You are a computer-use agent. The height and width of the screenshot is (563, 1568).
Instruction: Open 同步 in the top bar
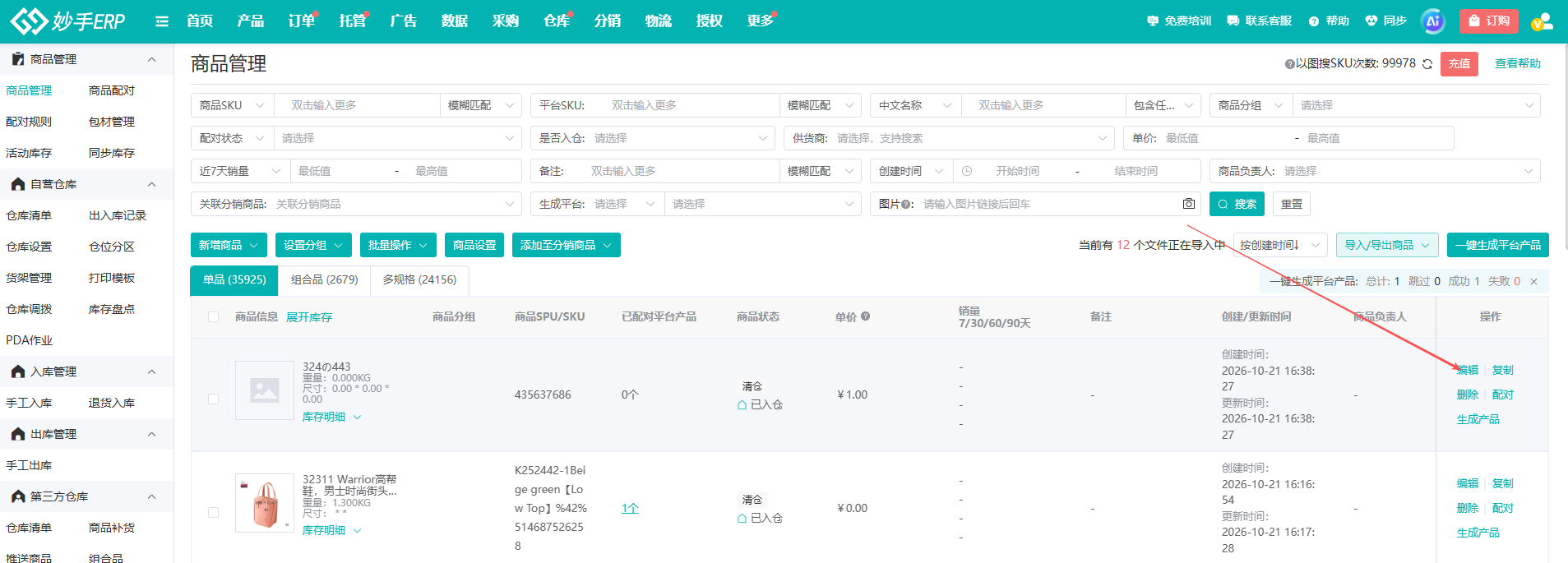(1385, 21)
